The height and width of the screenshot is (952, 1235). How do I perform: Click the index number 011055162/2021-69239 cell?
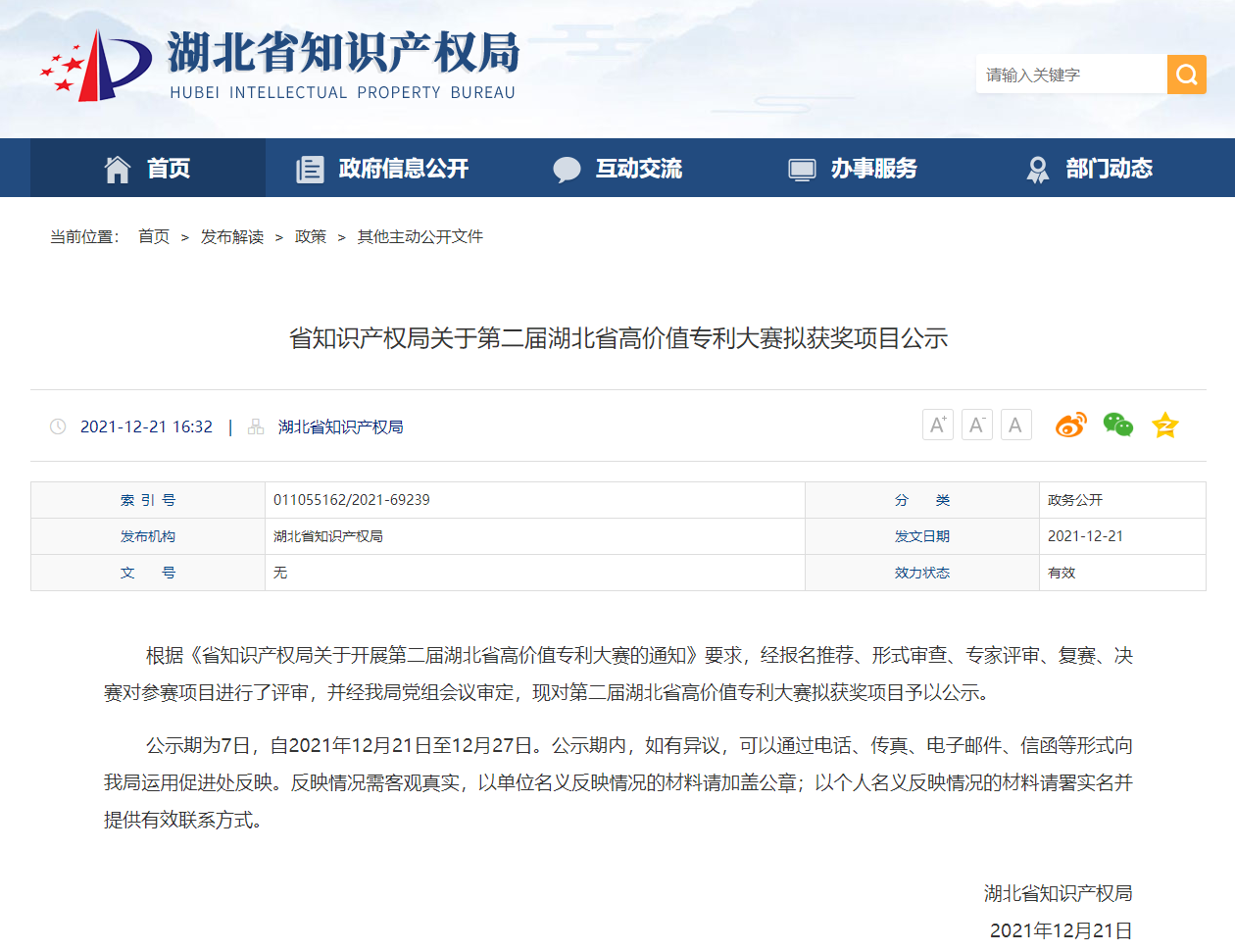click(x=352, y=500)
